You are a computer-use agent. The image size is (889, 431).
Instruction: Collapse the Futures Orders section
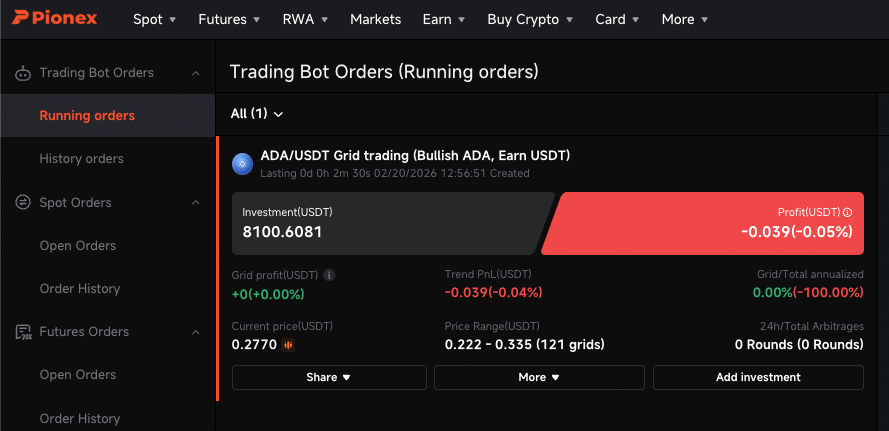coord(196,332)
